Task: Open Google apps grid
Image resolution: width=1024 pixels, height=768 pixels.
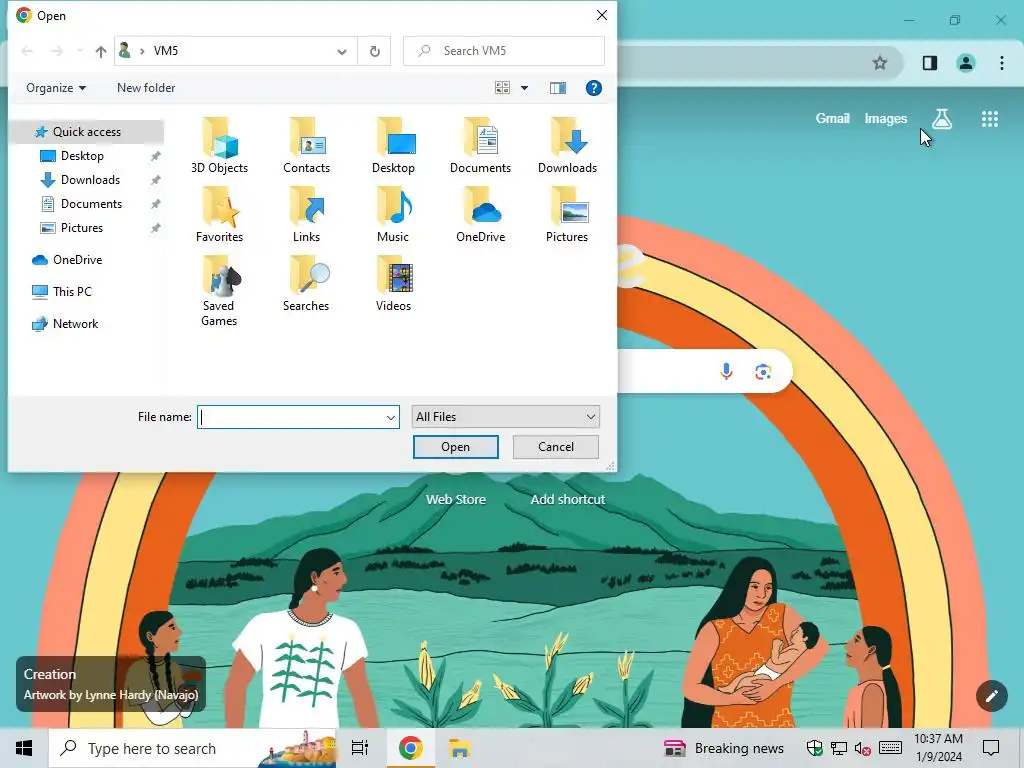Action: pos(989,119)
